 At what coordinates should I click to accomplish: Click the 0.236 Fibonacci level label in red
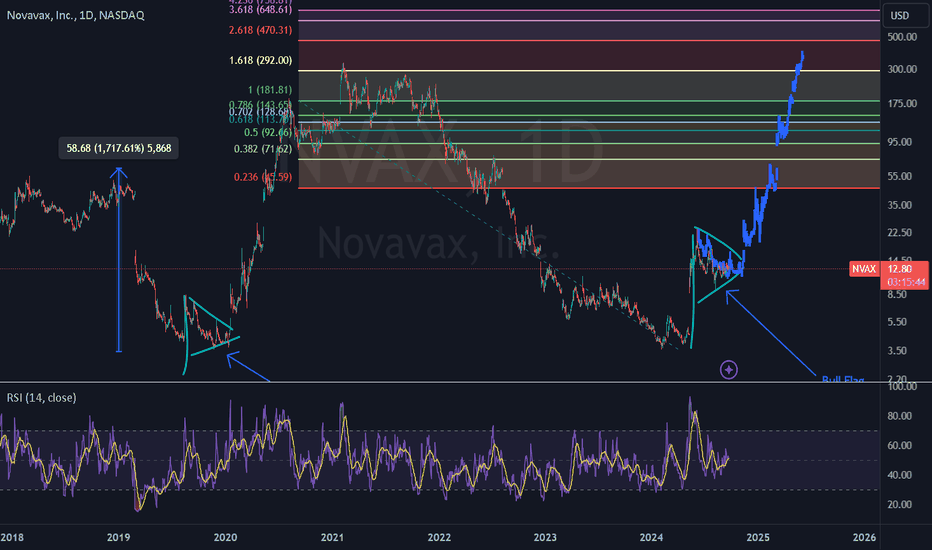[x=263, y=177]
